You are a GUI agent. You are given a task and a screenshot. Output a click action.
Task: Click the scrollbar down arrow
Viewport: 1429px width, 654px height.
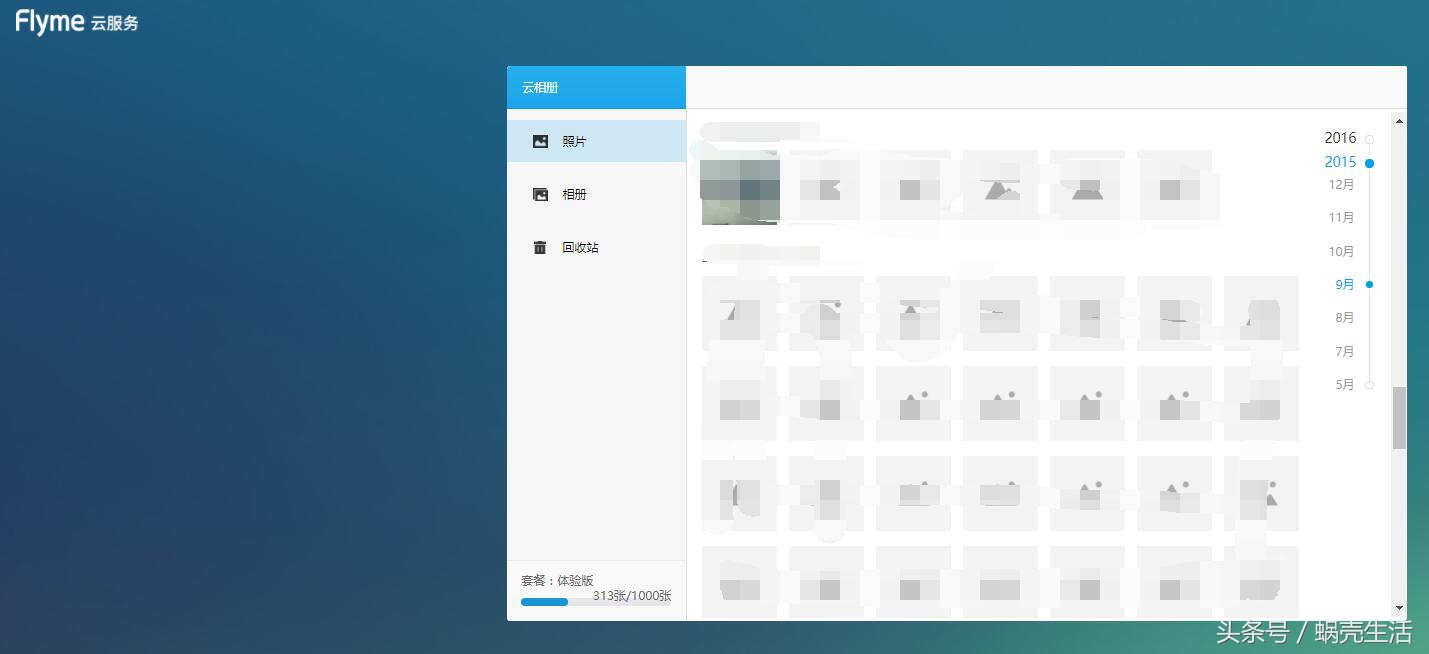(1399, 608)
